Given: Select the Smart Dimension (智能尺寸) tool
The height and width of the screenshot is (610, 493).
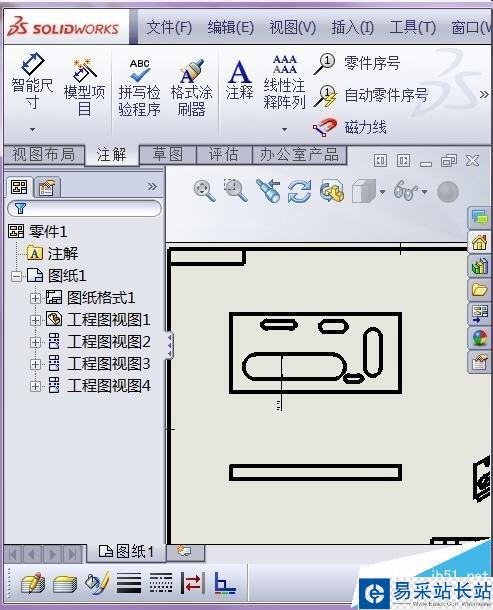Looking at the screenshot, I should point(32,82).
